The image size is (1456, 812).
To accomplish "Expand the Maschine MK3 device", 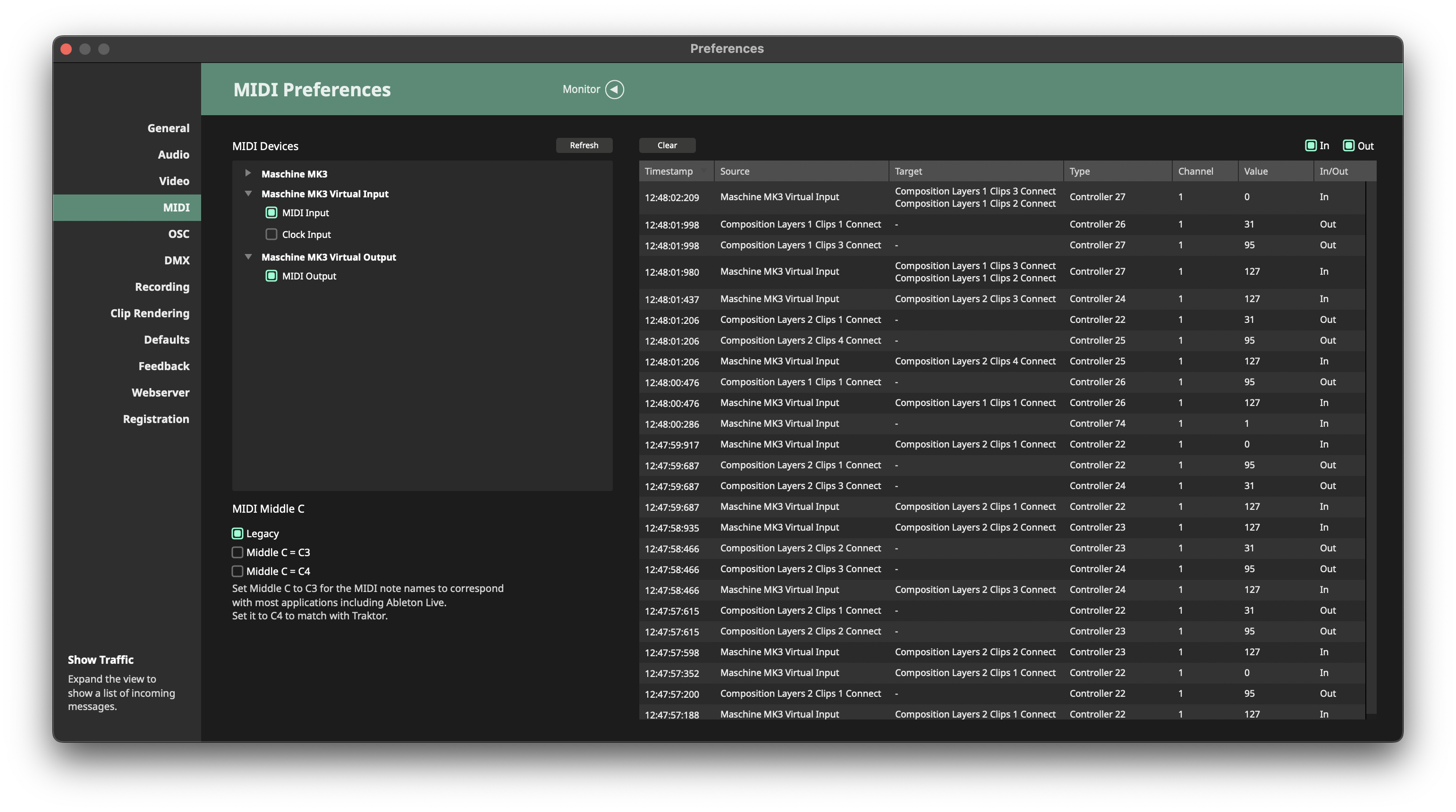I will [x=247, y=173].
